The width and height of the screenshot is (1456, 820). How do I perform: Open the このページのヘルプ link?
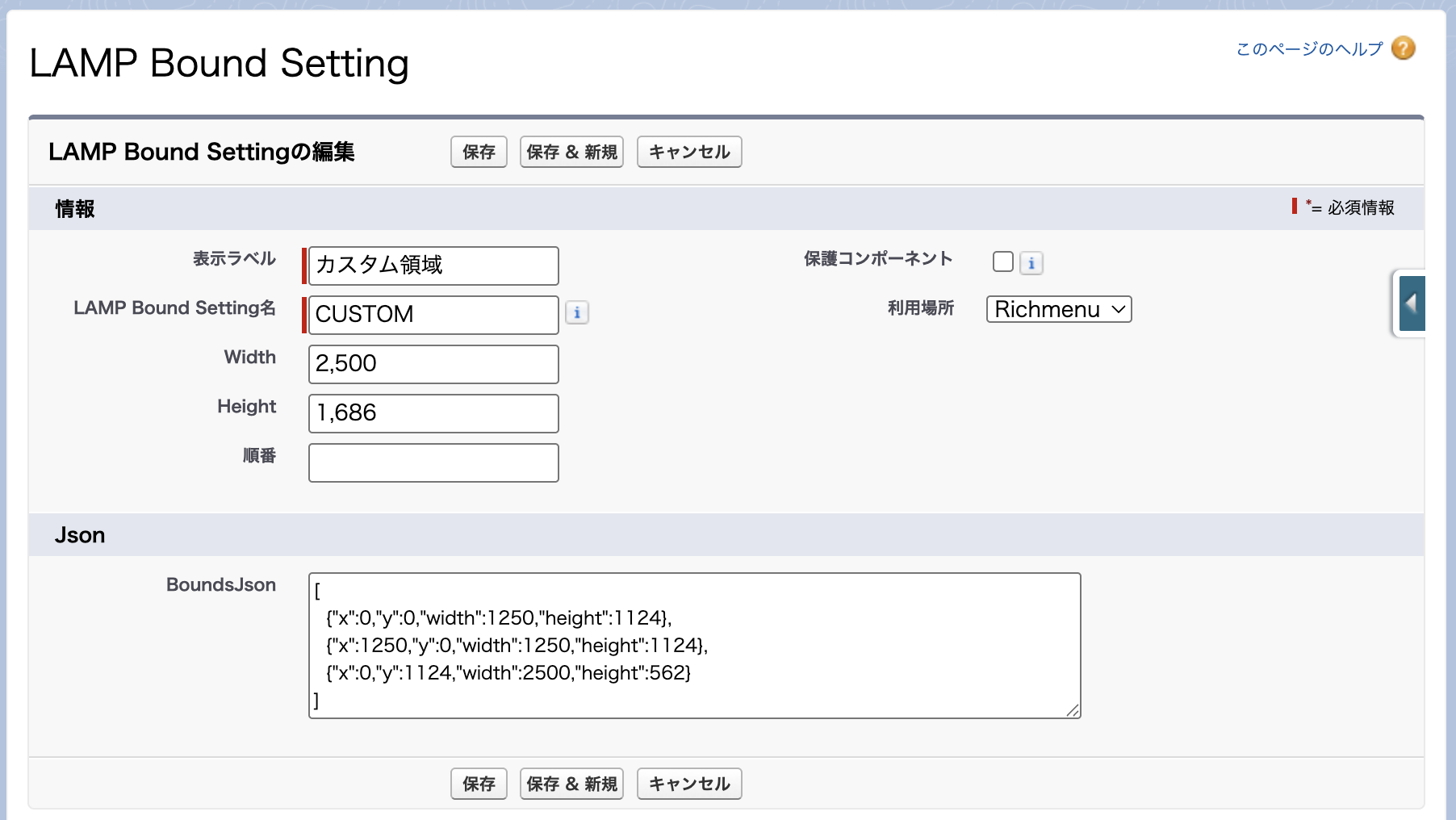(x=1309, y=49)
